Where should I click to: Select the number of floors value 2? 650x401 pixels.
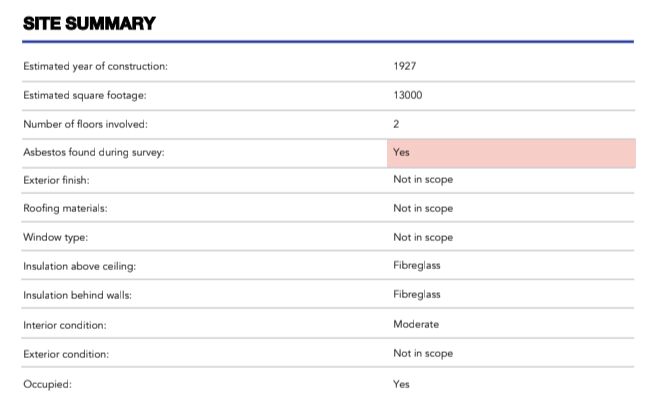point(397,124)
